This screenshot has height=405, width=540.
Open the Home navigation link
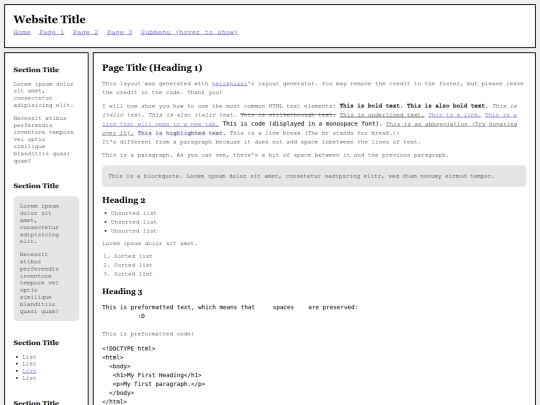click(x=22, y=32)
